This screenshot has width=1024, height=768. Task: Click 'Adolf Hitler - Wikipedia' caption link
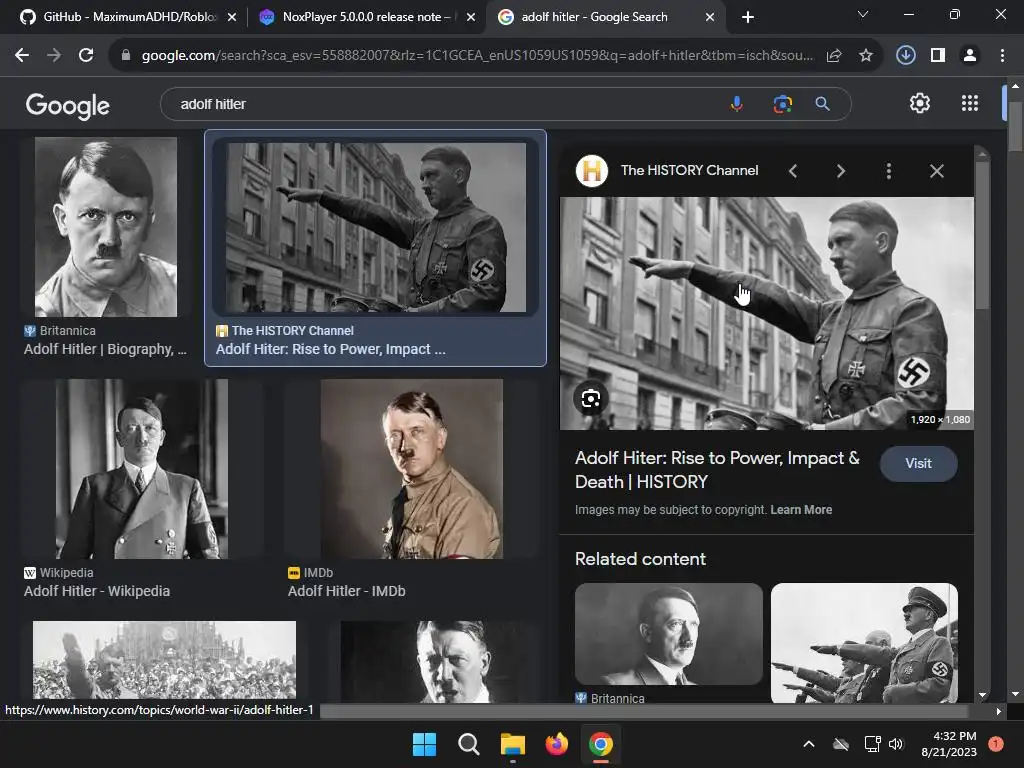click(x=97, y=591)
